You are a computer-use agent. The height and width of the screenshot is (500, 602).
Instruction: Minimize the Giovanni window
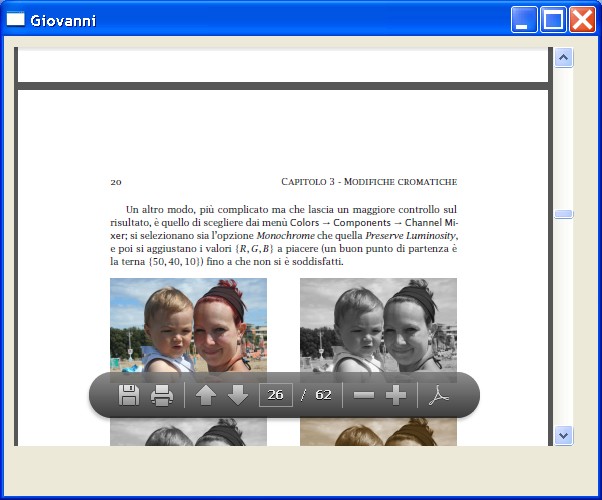525,20
